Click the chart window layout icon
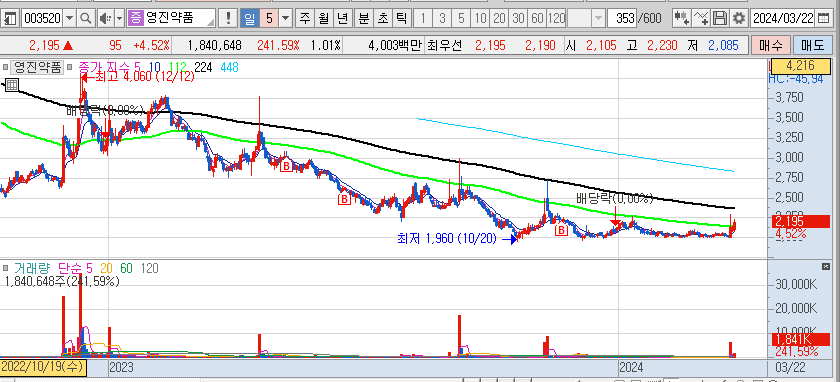Screen dimensions: 840x382 tap(10, 19)
